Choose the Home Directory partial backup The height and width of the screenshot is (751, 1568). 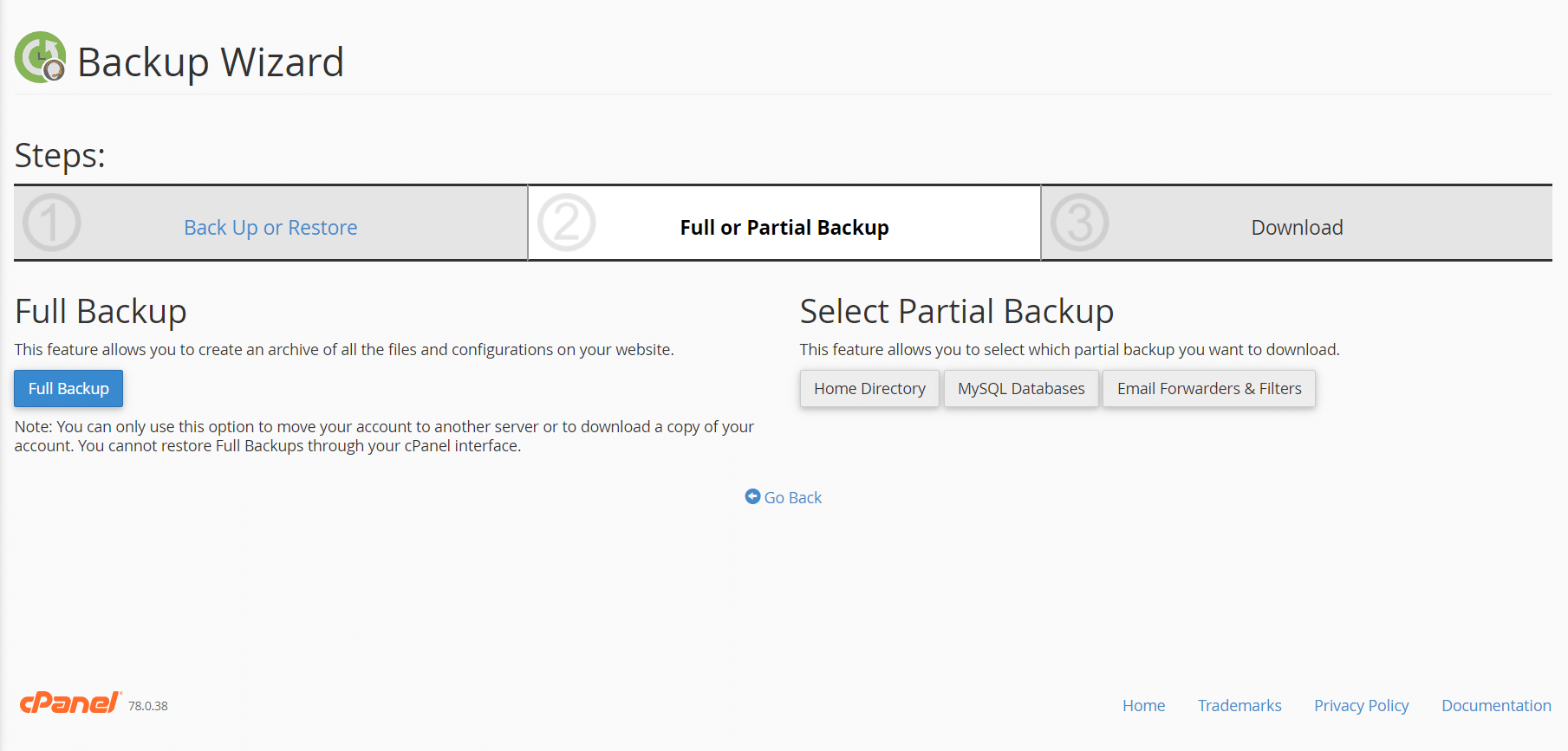pyautogui.click(x=869, y=389)
